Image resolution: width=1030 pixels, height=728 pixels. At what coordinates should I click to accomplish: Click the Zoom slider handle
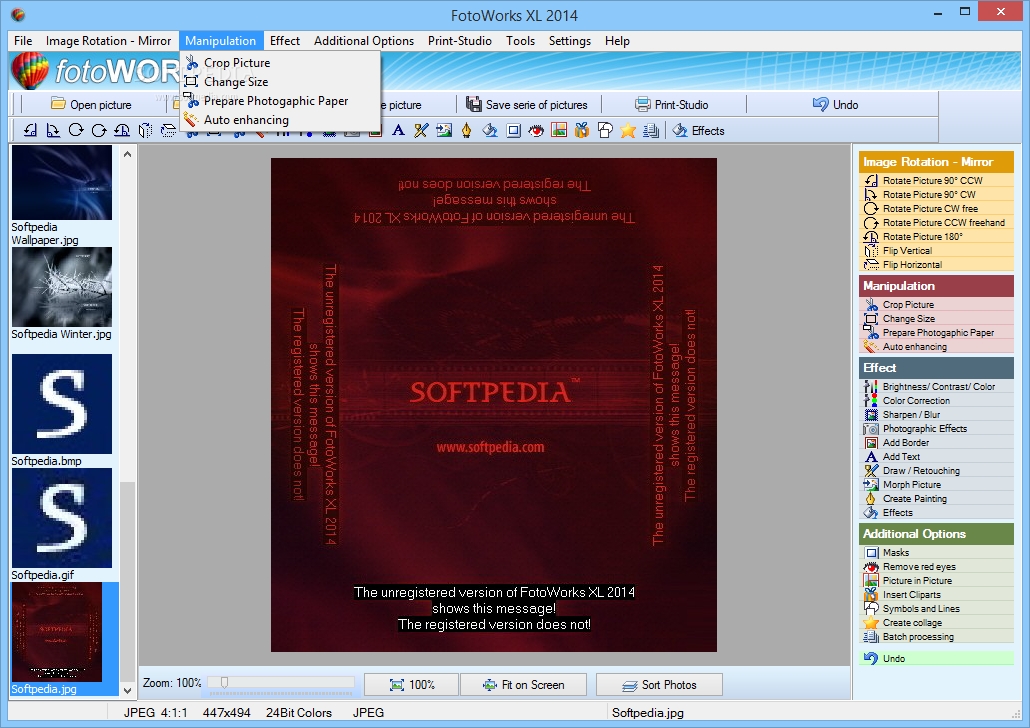(224, 683)
